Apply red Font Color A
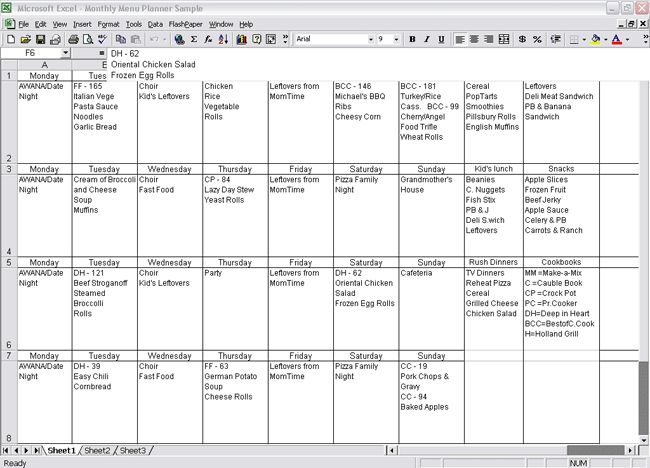 [x=617, y=39]
